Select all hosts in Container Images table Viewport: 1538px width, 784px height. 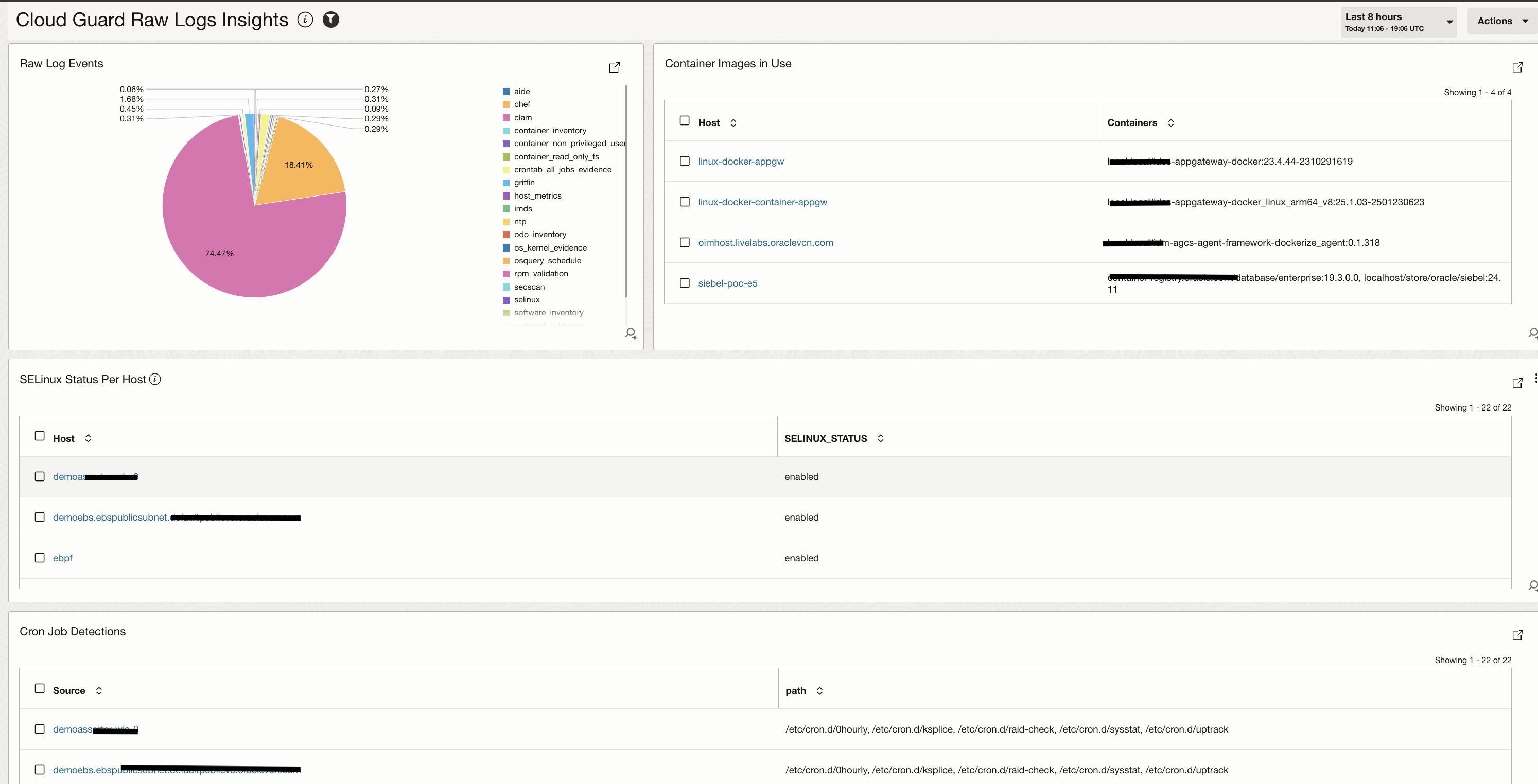tap(684, 120)
